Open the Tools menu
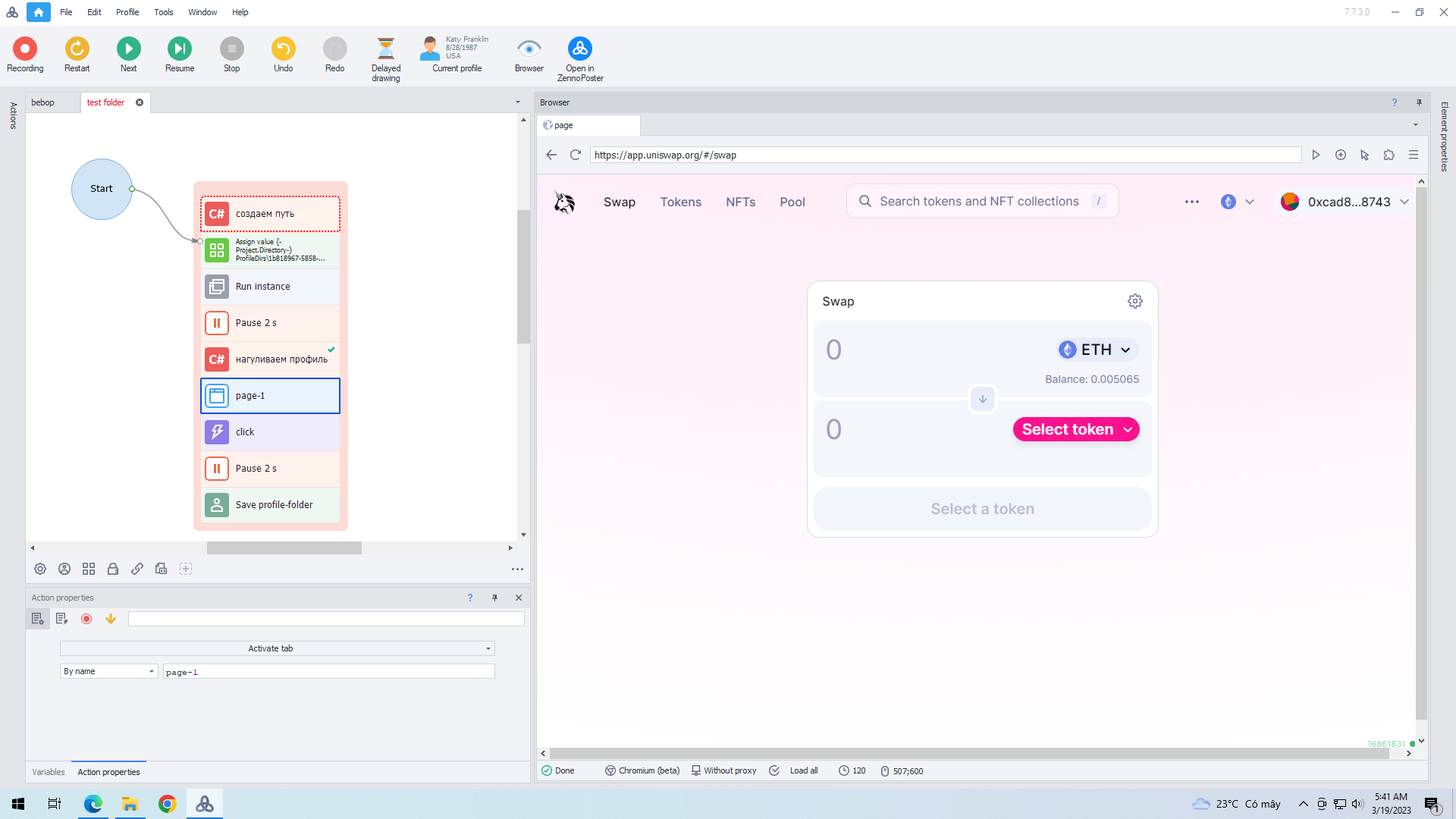Image resolution: width=1456 pixels, height=819 pixels. click(163, 12)
